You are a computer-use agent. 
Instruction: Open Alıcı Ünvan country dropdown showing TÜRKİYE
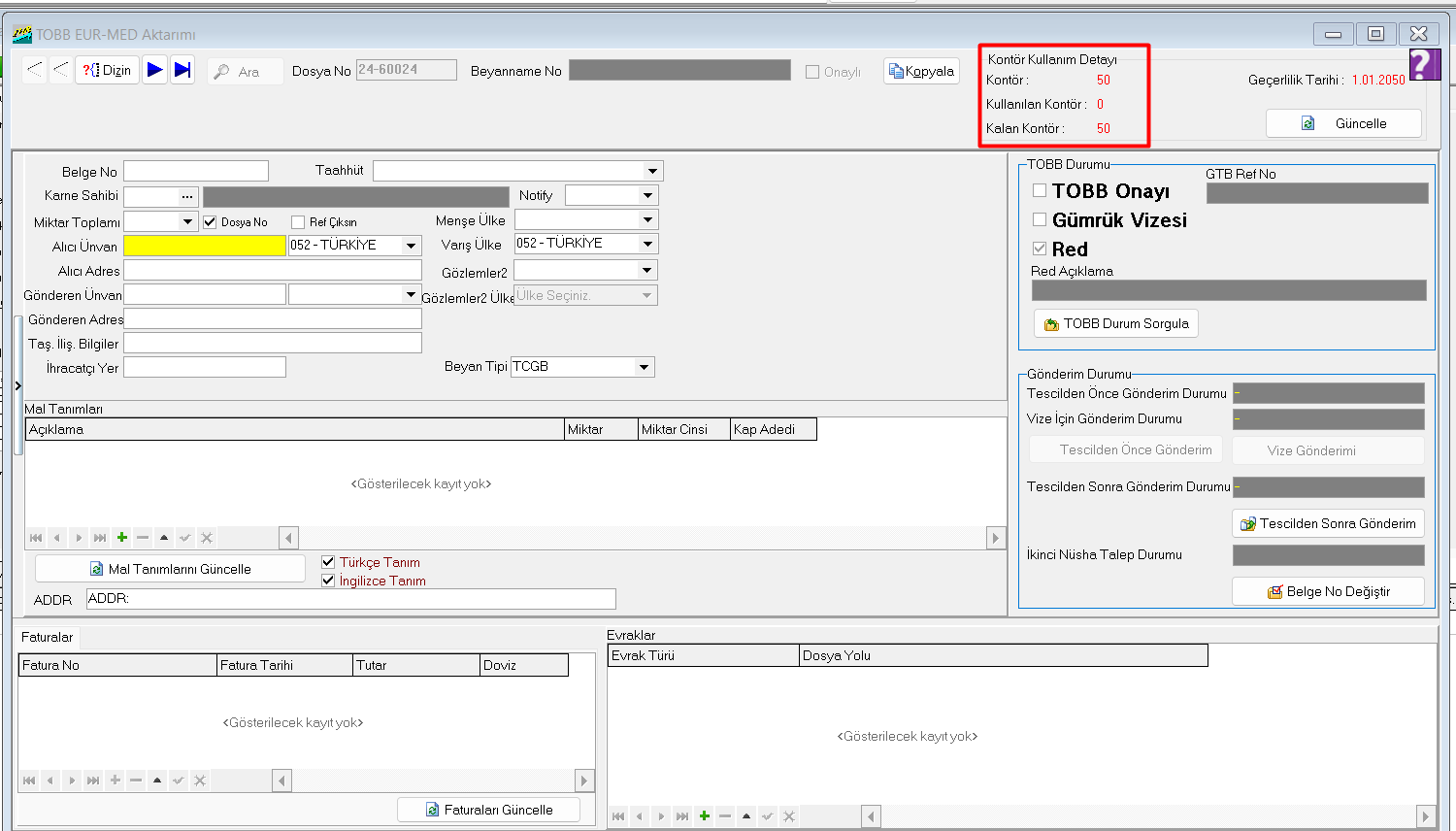tap(411, 246)
